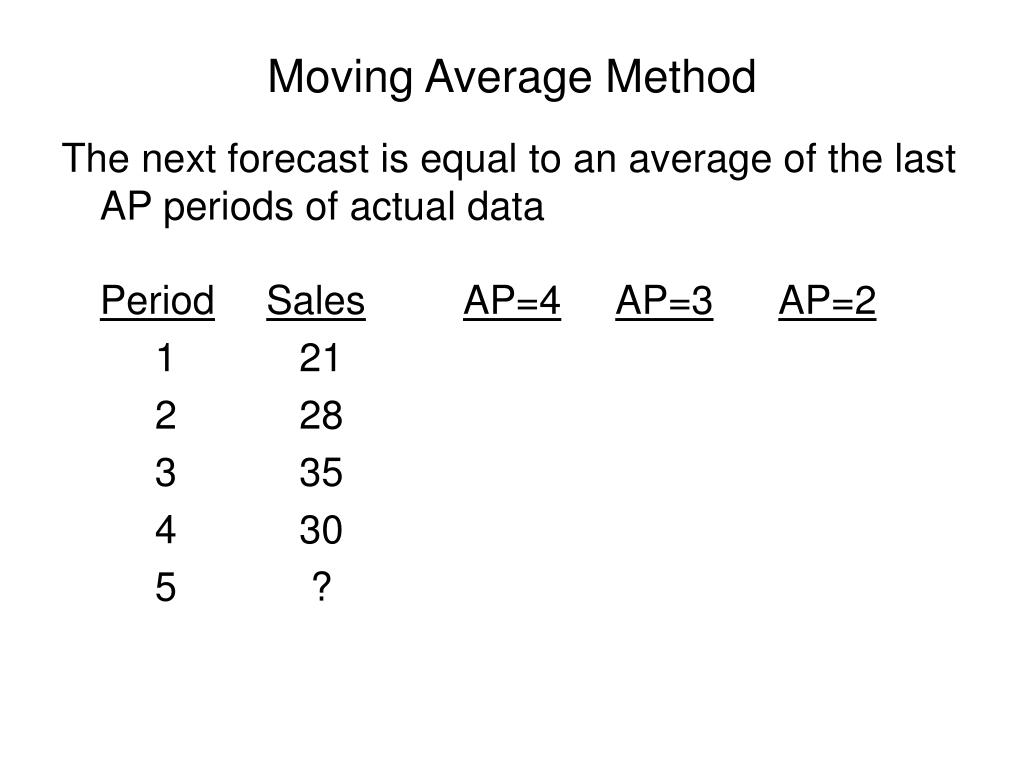Click period number 4 in Period column
The width and height of the screenshot is (1024, 768).
click(x=165, y=530)
